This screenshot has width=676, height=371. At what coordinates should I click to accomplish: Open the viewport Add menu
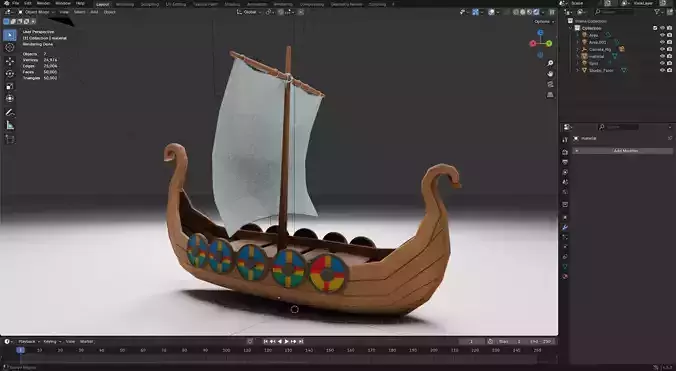[94, 12]
